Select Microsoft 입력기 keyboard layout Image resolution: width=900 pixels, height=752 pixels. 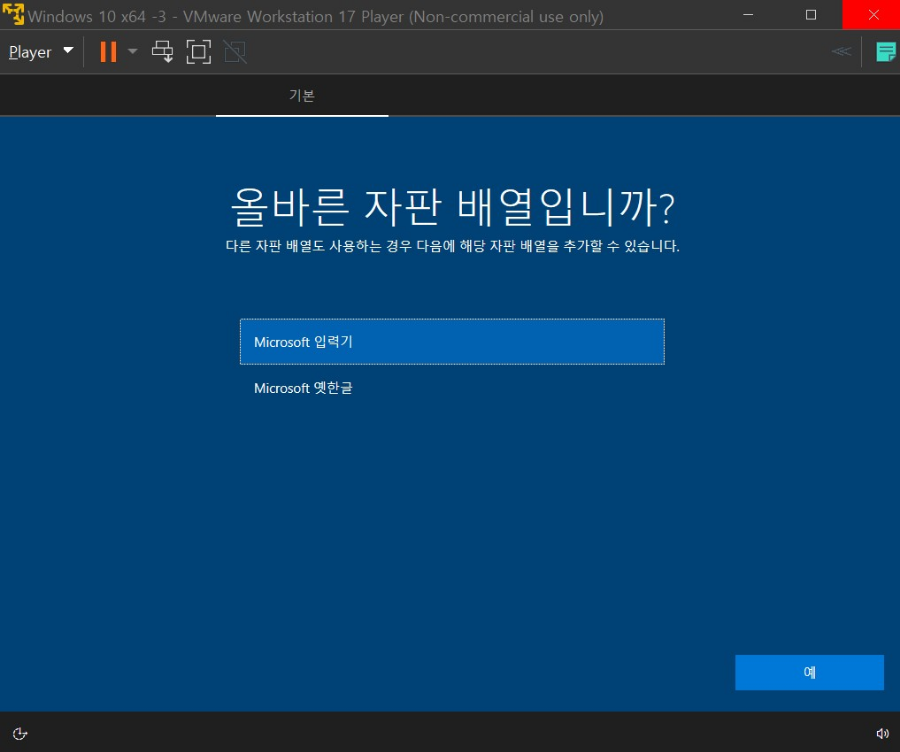[x=452, y=342]
